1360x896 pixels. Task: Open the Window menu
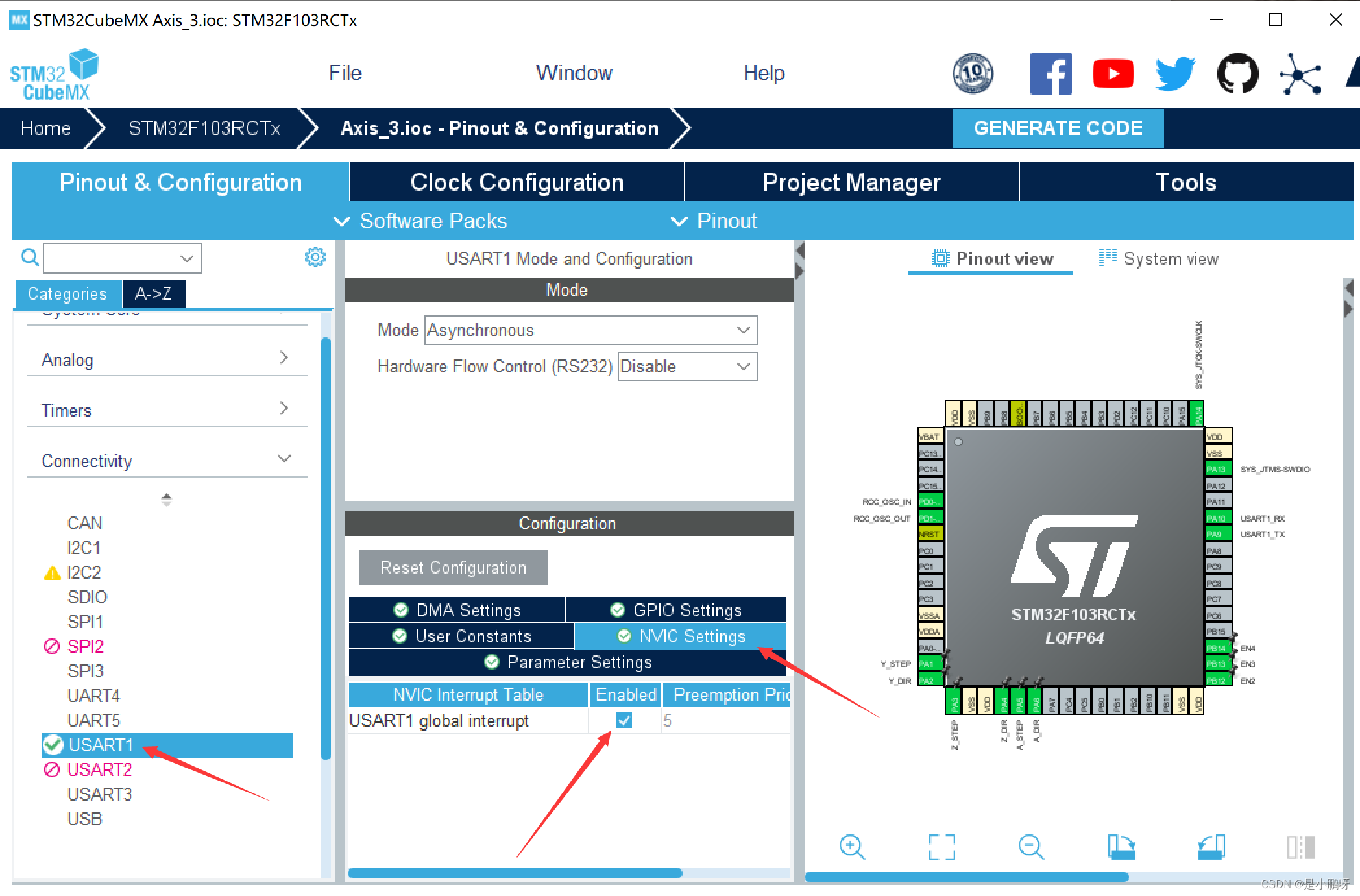click(x=574, y=73)
